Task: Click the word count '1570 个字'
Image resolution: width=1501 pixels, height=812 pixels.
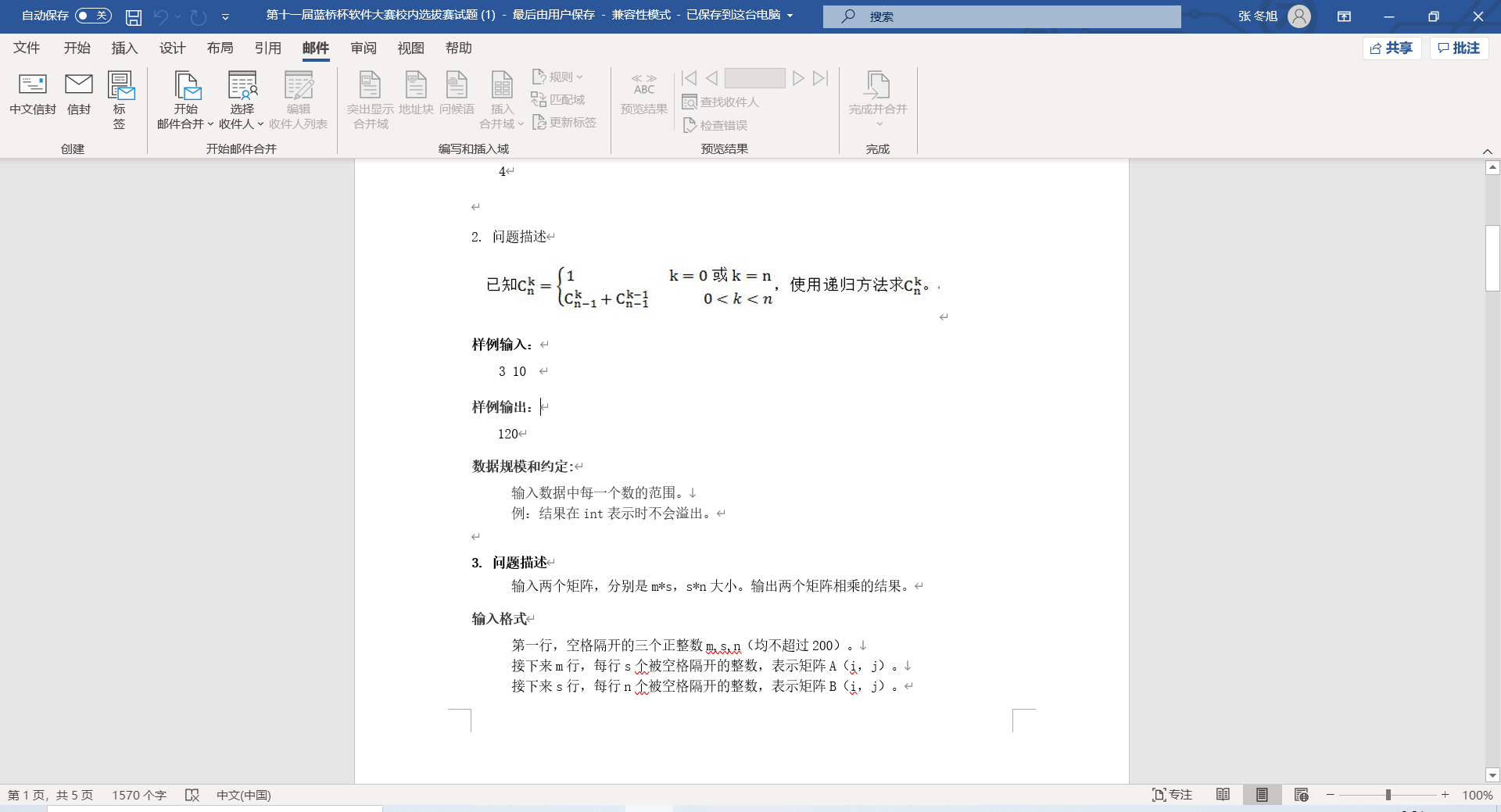Action: coord(139,795)
